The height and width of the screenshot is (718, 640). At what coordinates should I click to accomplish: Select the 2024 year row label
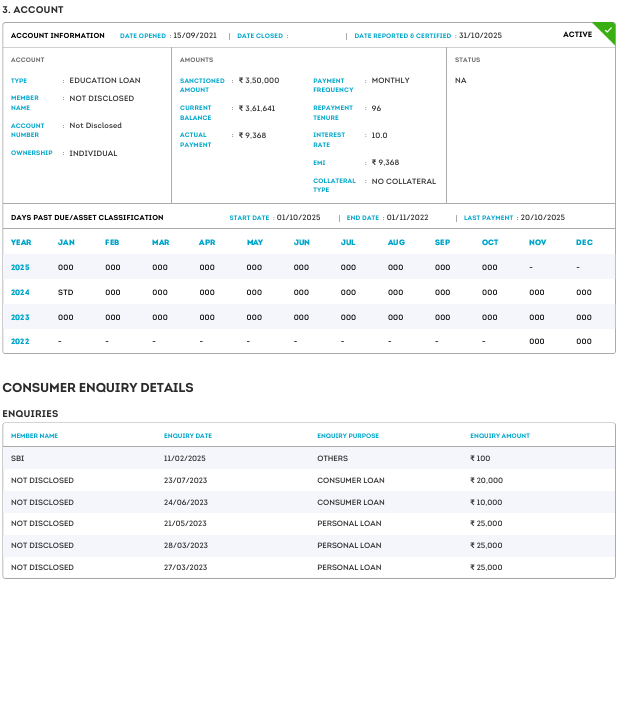pyautogui.click(x=20, y=292)
